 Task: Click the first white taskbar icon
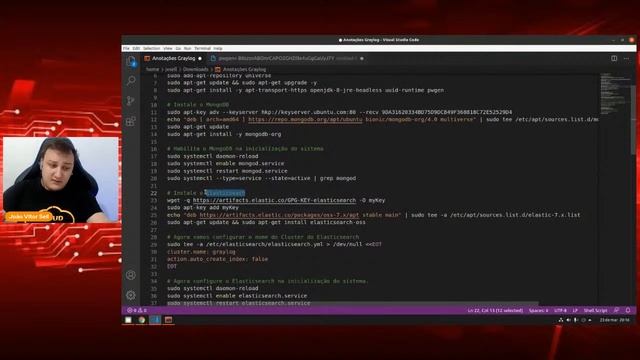[x=128, y=320]
